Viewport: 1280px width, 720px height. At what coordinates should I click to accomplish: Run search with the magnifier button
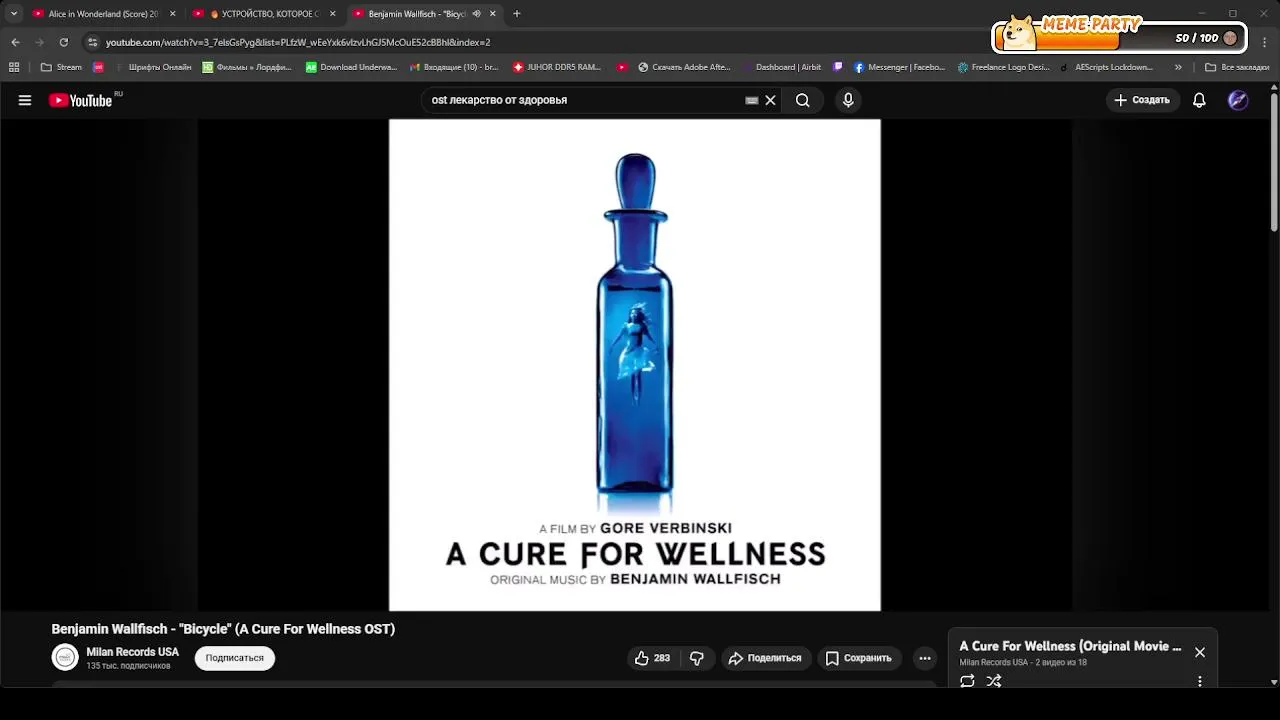point(802,100)
